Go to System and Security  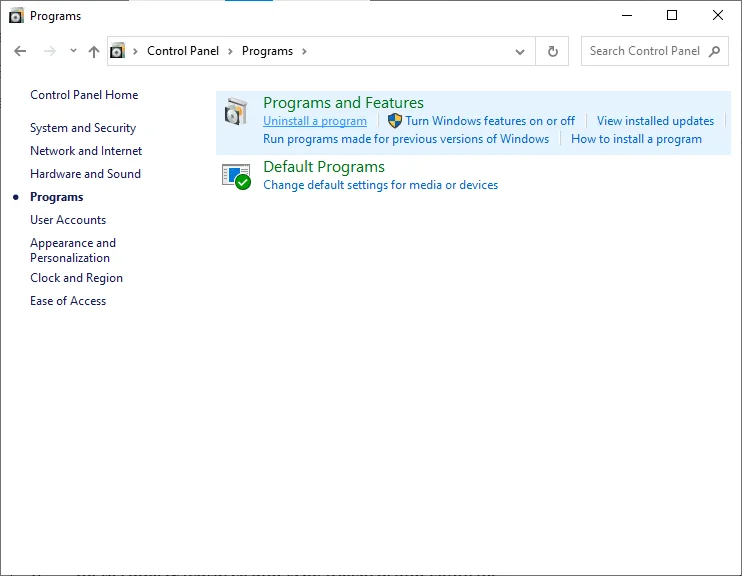pos(83,128)
